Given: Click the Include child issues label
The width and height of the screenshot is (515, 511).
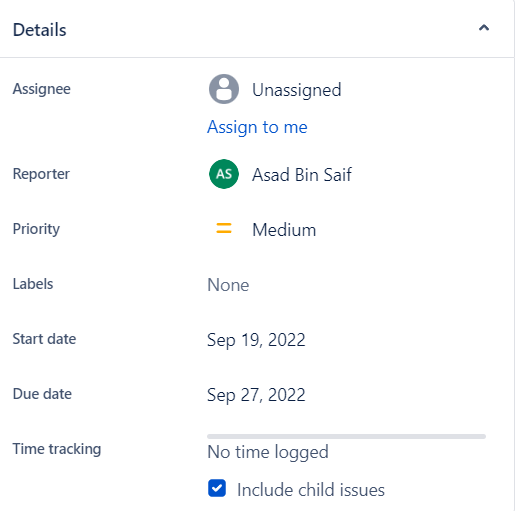Looking at the screenshot, I should point(311,490).
